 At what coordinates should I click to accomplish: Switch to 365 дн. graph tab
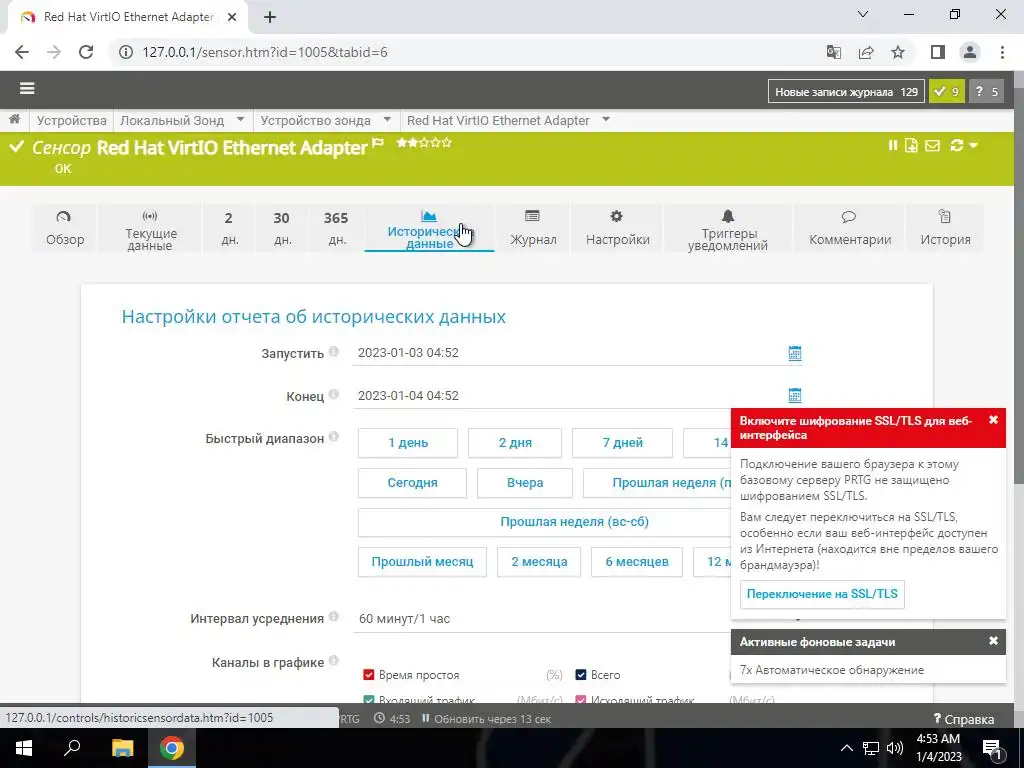click(336, 228)
